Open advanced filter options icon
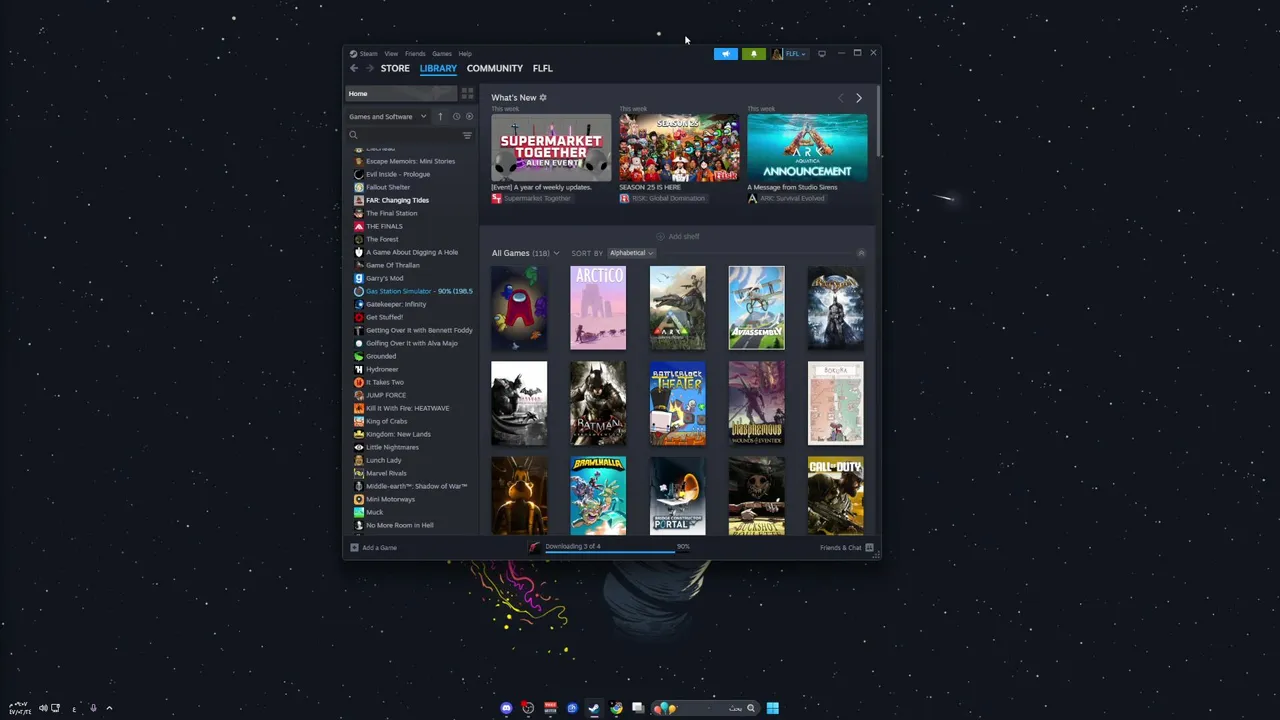Viewport: 1280px width, 720px height. 467,135
